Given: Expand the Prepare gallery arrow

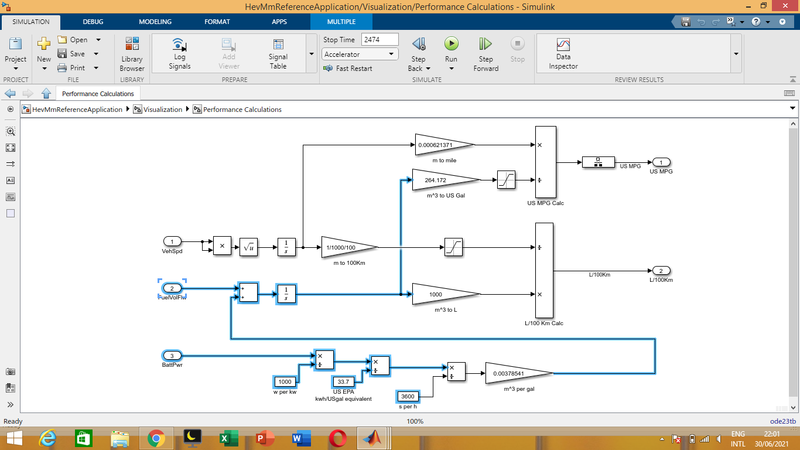Looking at the screenshot, I should click(309, 54).
